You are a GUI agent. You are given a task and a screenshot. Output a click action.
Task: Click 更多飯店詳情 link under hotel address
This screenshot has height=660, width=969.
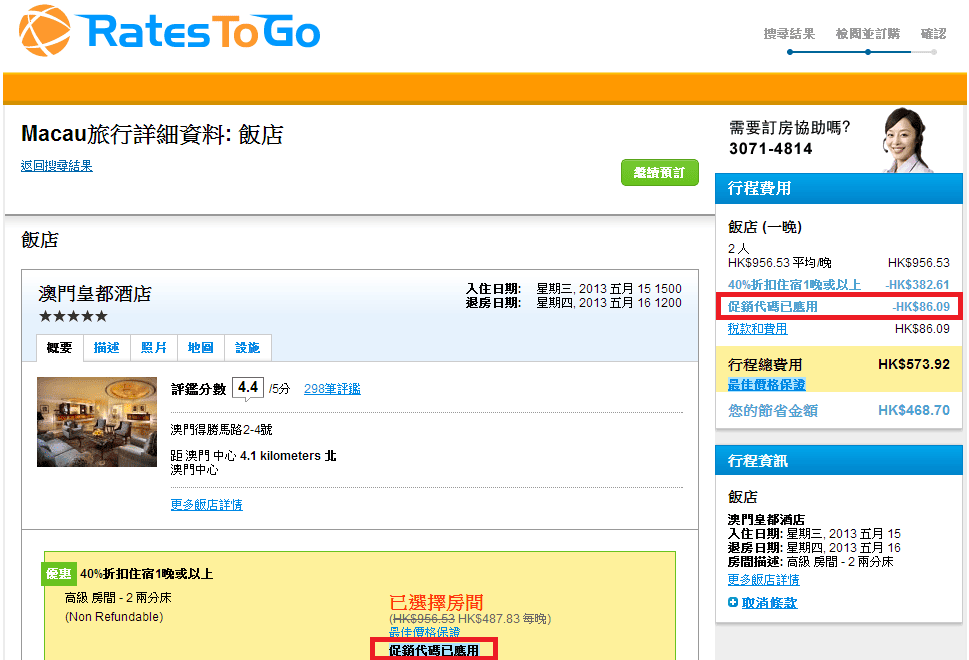coord(206,505)
